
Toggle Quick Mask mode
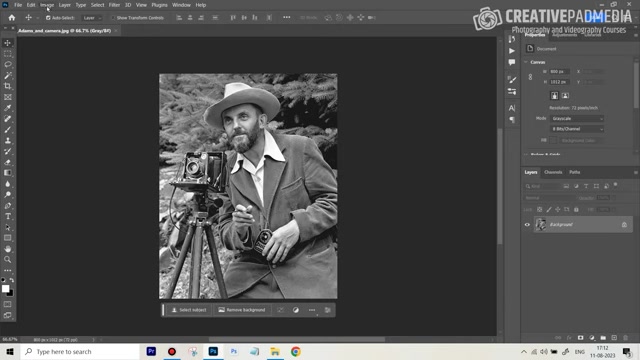coord(8,304)
